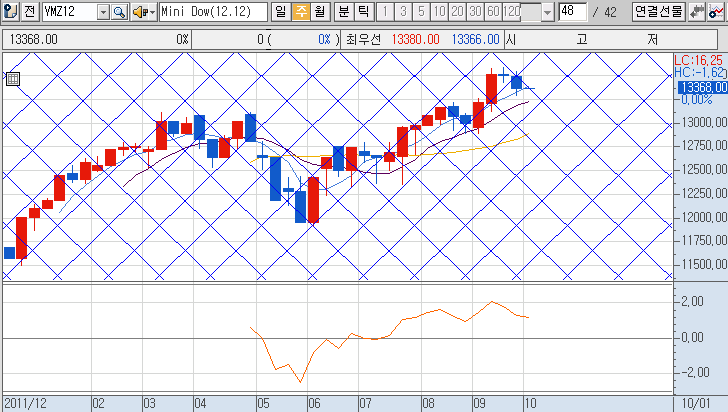Select the minute (분) chart type

343,12
